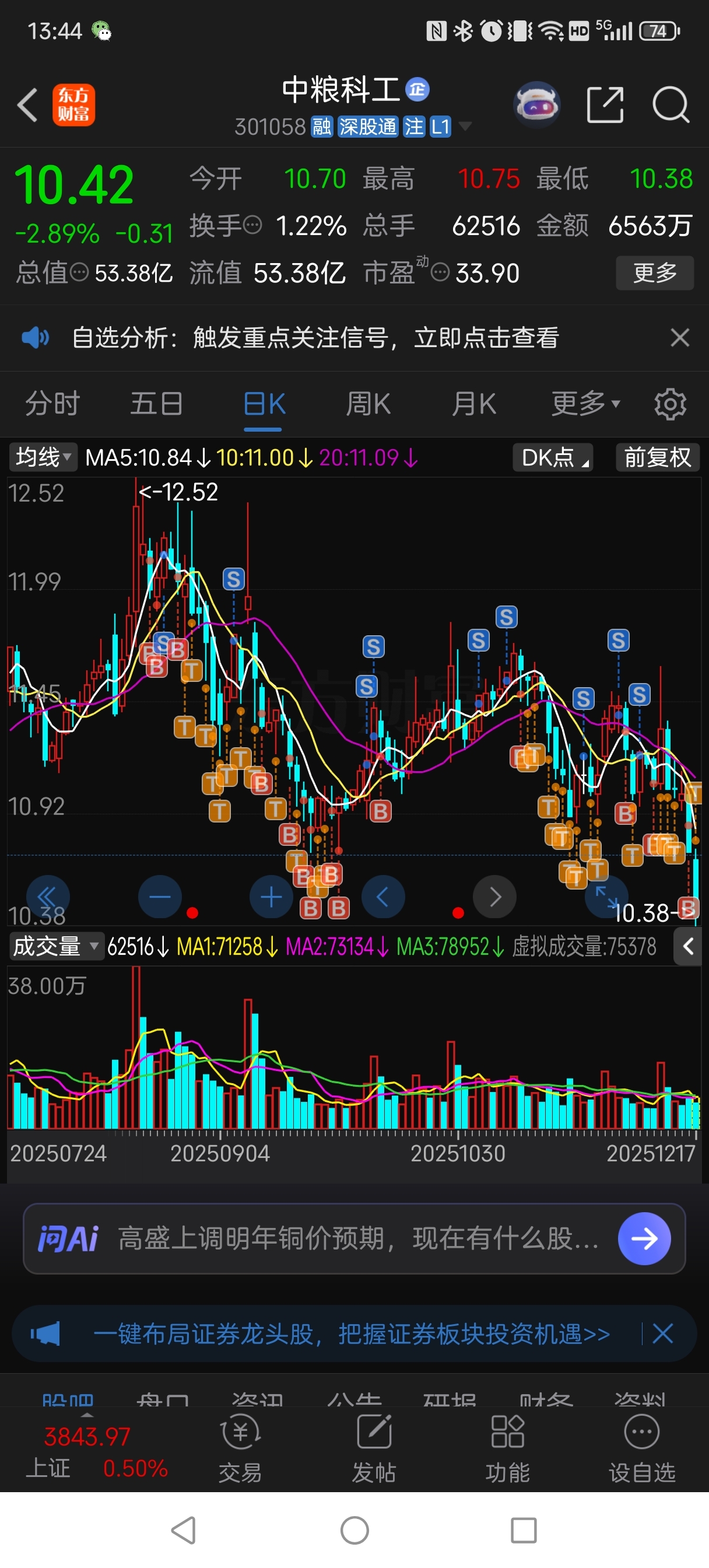Tap the 融 margin tag
The width and height of the screenshot is (709, 1568).
[322, 127]
